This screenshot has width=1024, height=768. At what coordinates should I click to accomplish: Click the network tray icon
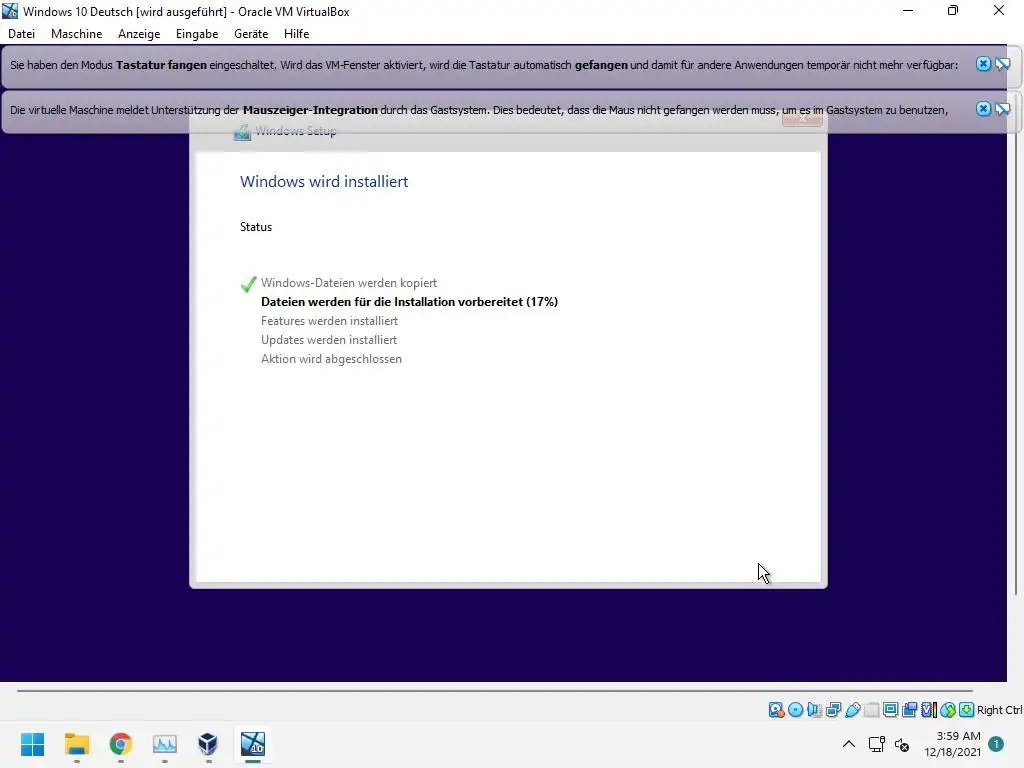(x=877, y=744)
